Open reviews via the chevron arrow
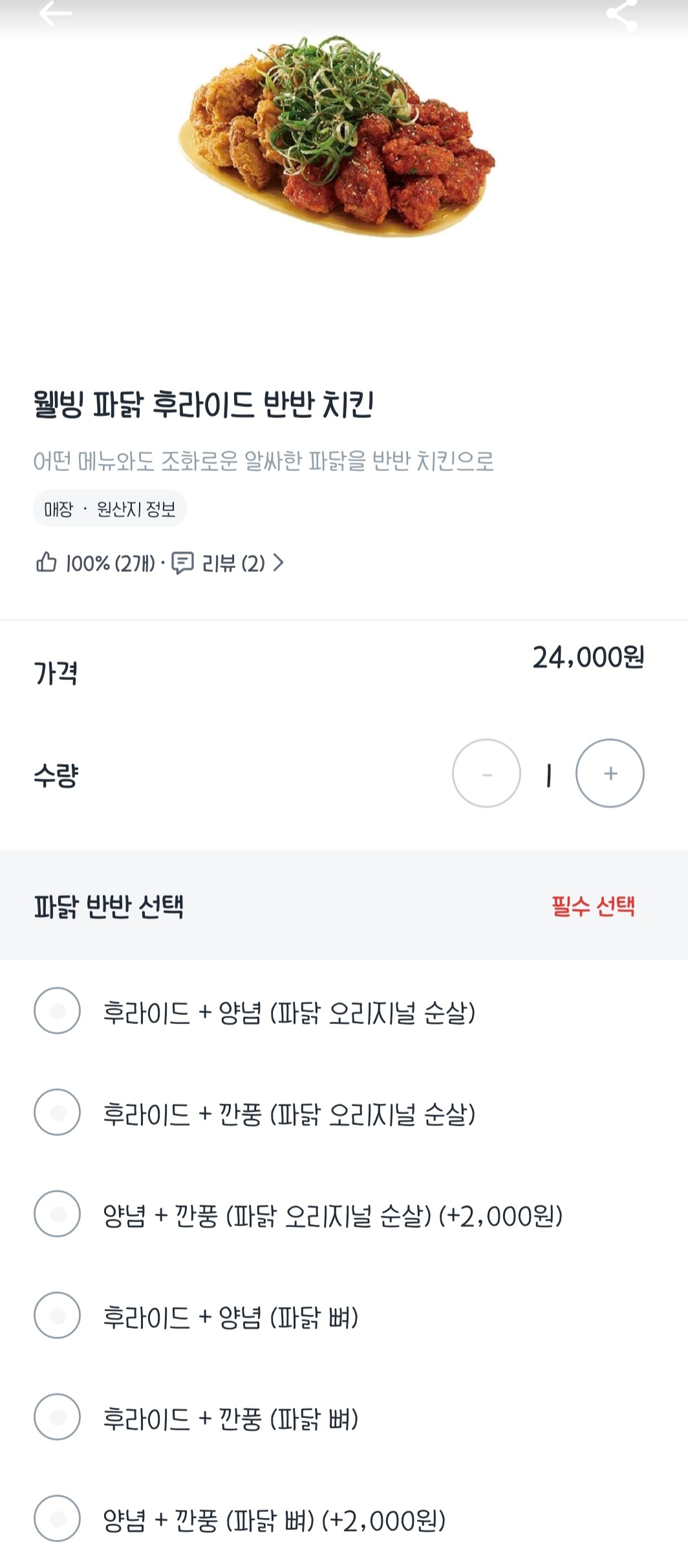Image resolution: width=688 pixels, height=1568 pixels. tap(279, 563)
